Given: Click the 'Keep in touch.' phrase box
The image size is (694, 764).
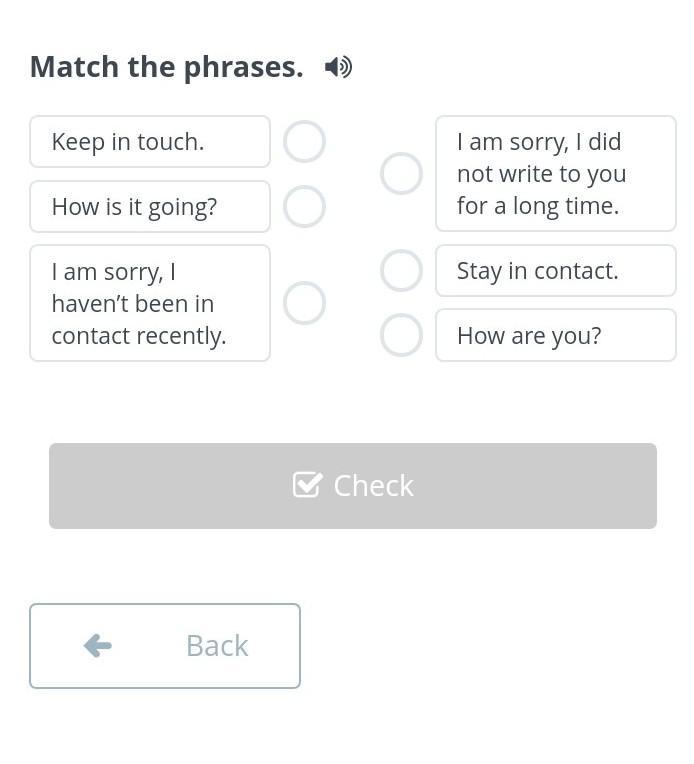Looking at the screenshot, I should coord(150,142).
